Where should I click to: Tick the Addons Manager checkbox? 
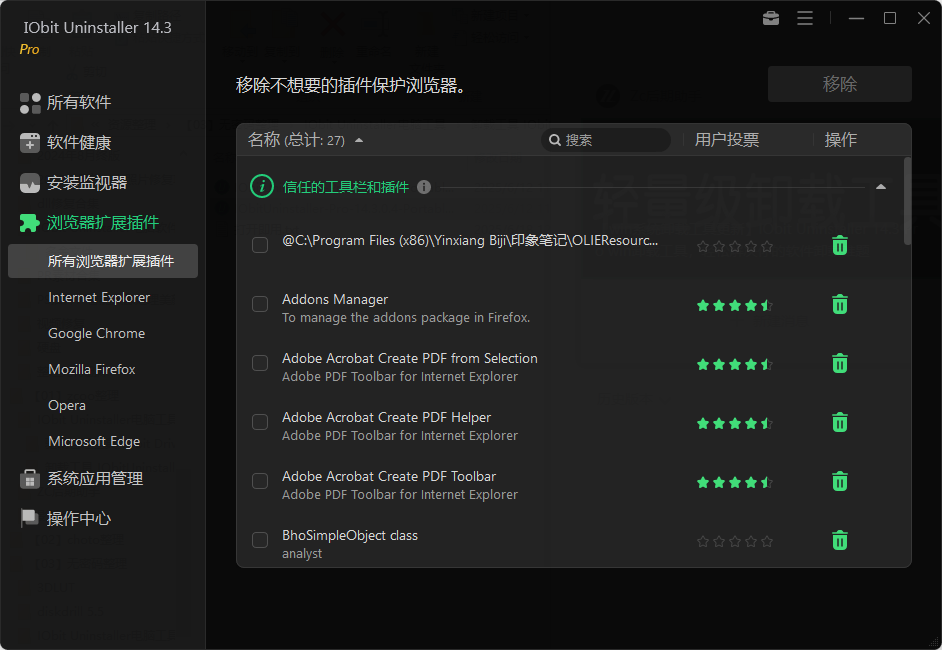point(260,304)
